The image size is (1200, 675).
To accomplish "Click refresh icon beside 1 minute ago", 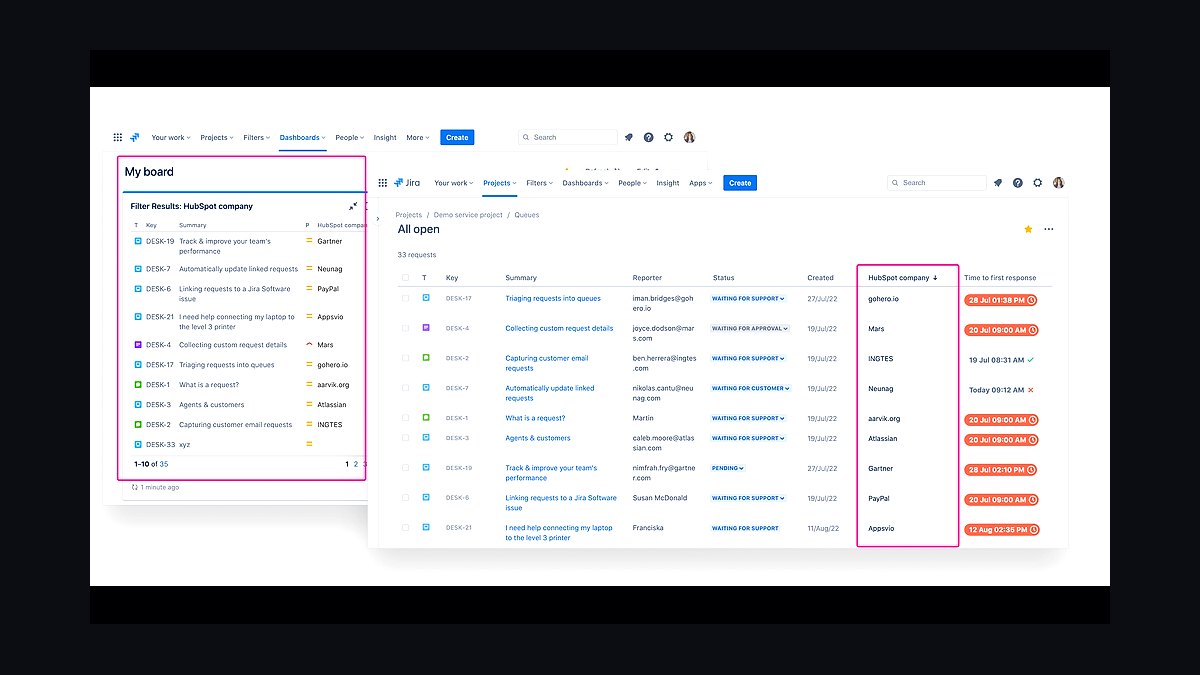I will click(135, 487).
